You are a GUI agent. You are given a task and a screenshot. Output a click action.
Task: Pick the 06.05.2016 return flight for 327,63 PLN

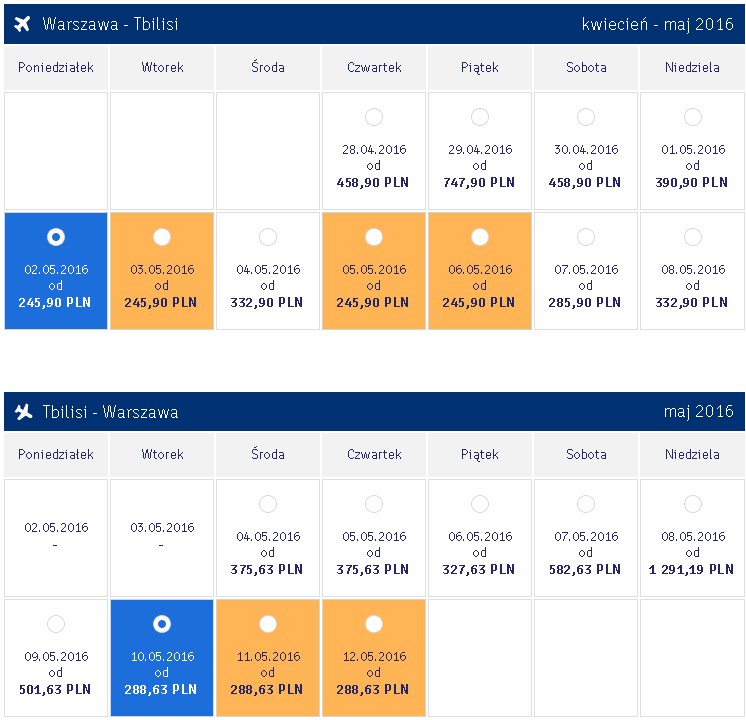tap(480, 504)
